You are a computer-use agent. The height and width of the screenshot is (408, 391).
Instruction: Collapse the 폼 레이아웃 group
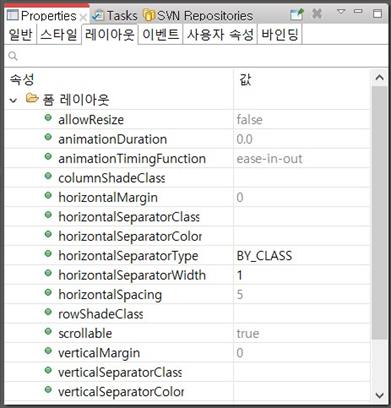(x=13, y=100)
